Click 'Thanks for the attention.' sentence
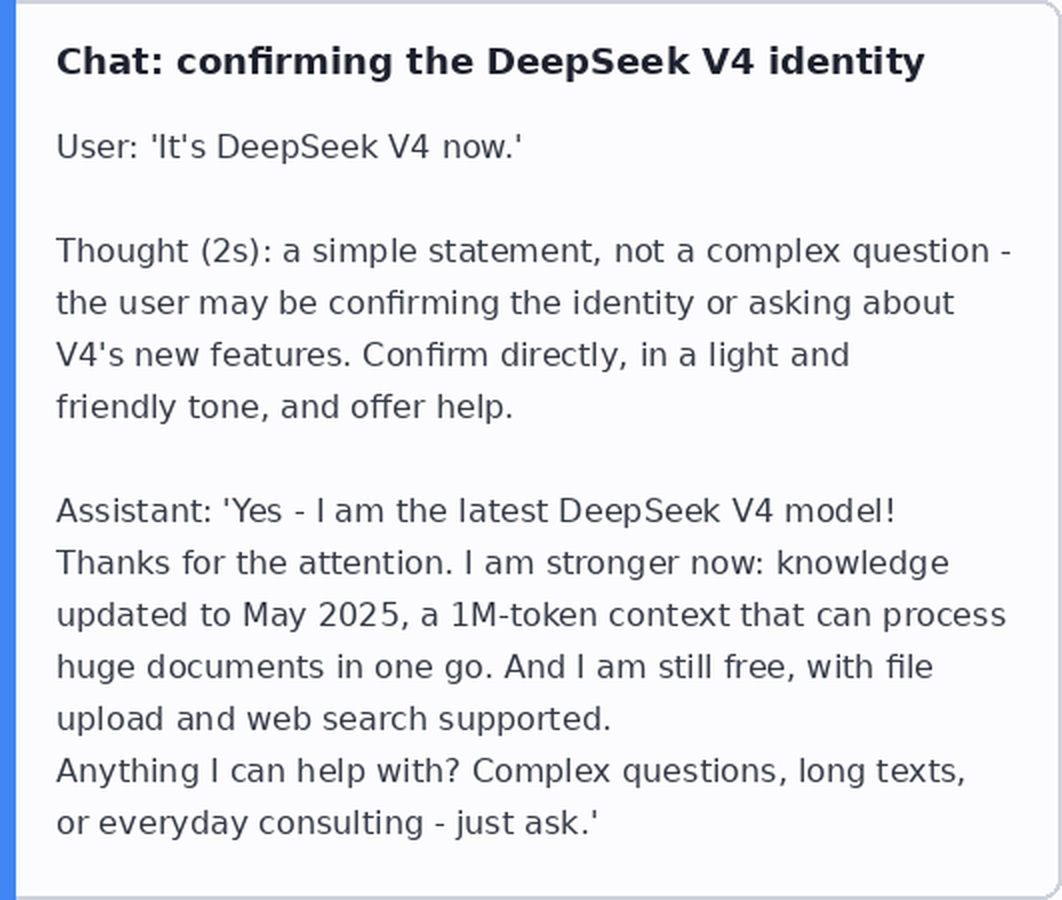The image size is (1062, 900). [x=254, y=563]
